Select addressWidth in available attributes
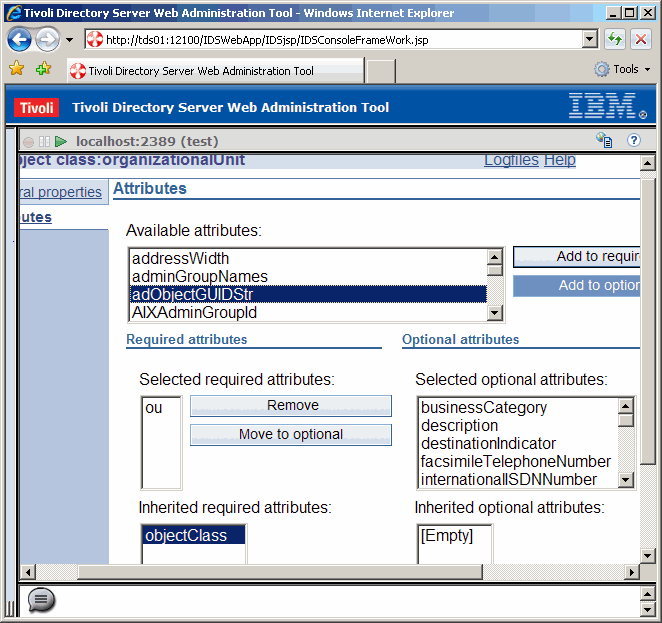 click(x=181, y=259)
